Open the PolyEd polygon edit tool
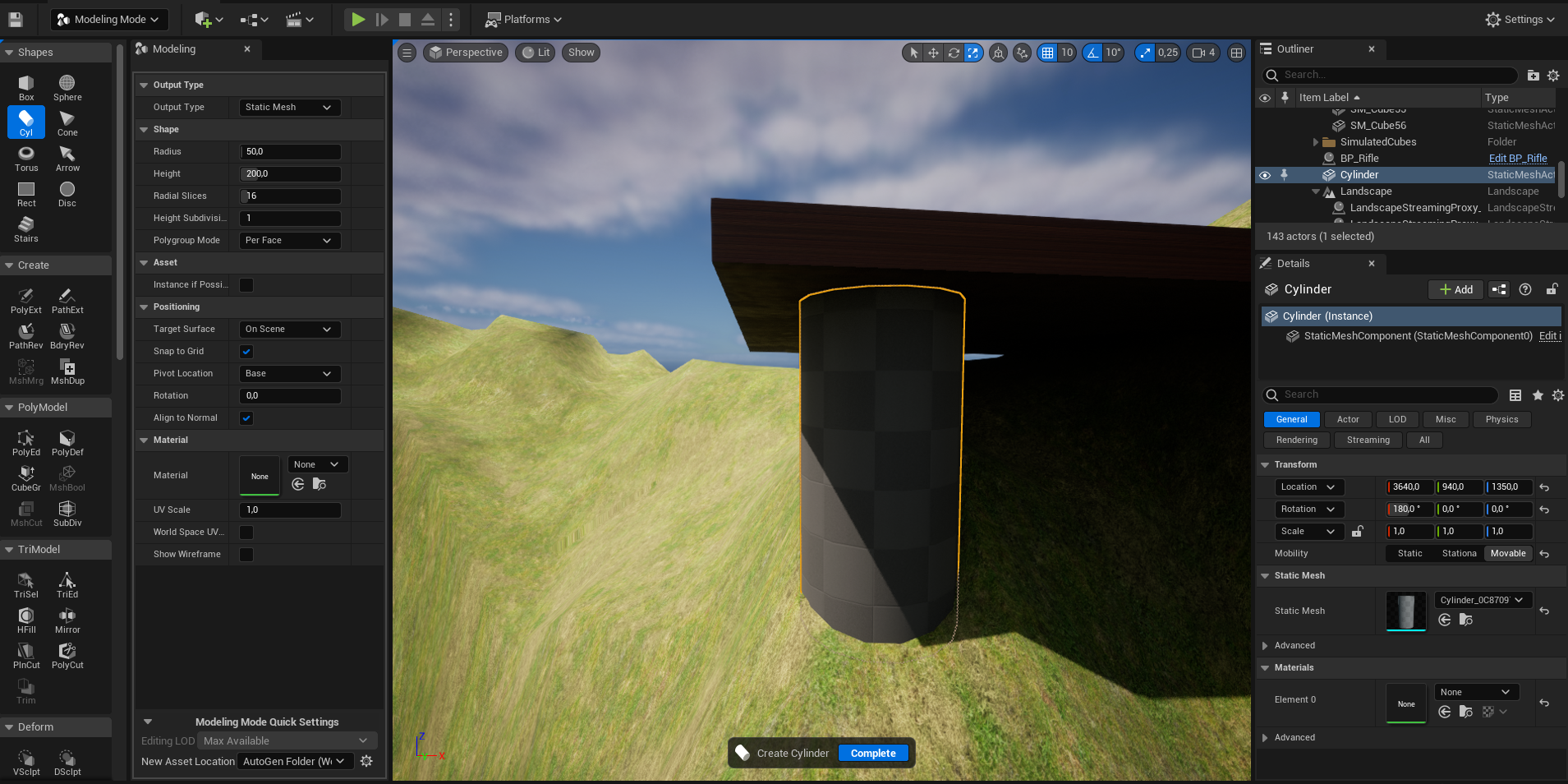The image size is (1568, 784). (26, 443)
